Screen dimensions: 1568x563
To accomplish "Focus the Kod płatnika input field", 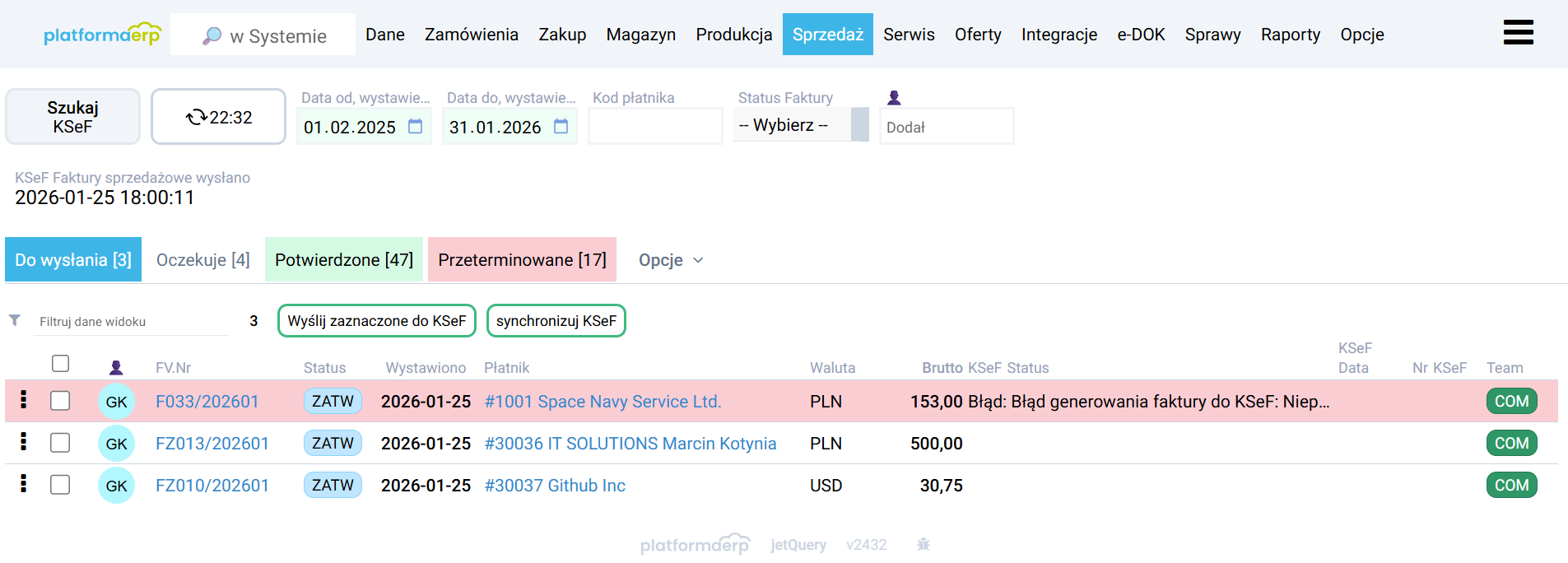I will (655, 127).
